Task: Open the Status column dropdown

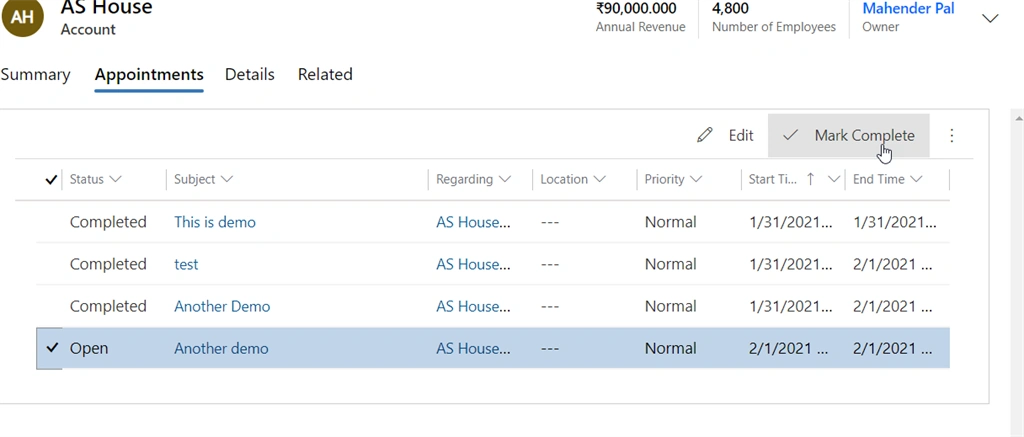Action: click(116, 179)
